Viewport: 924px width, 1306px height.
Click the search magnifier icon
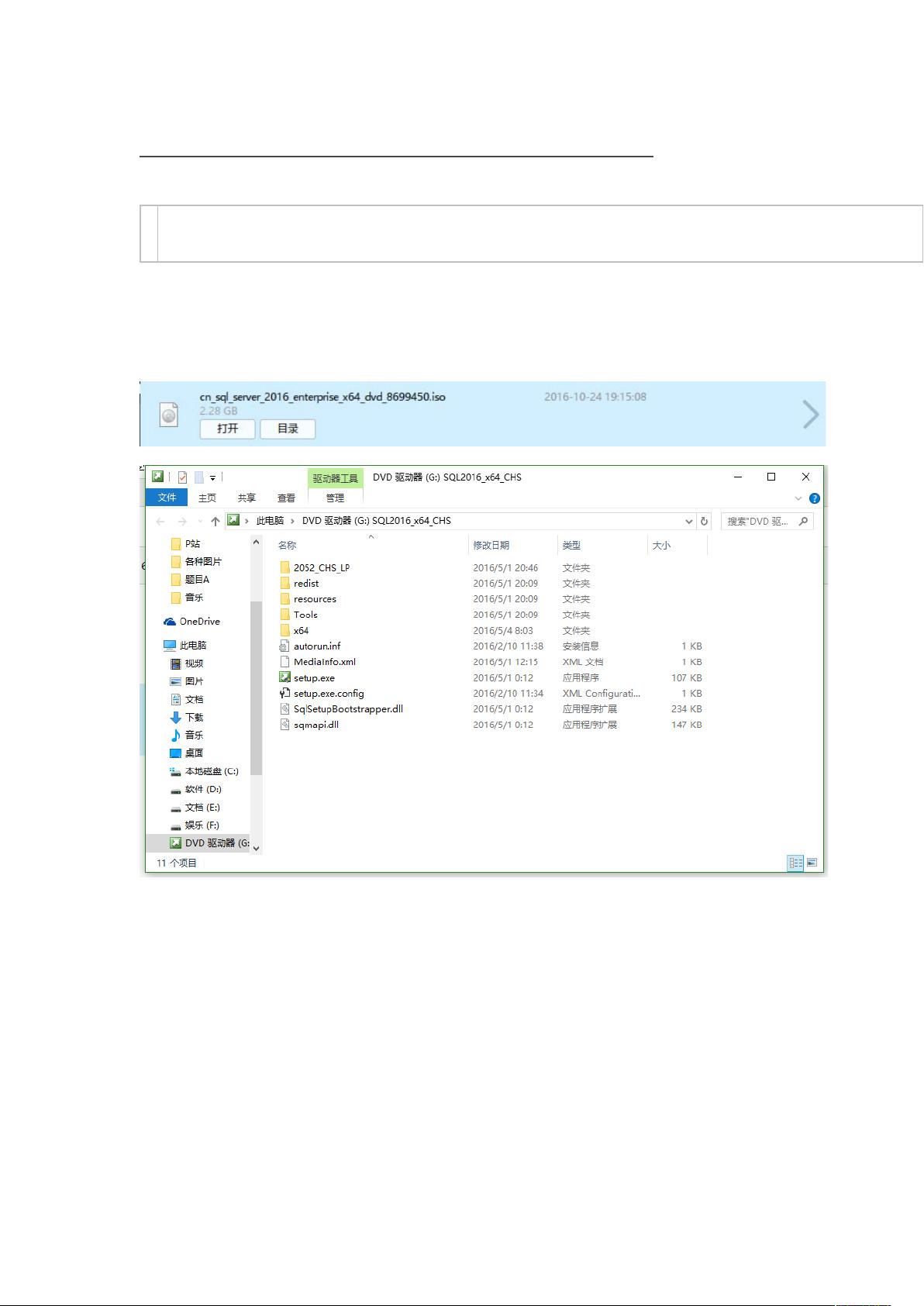click(x=803, y=522)
